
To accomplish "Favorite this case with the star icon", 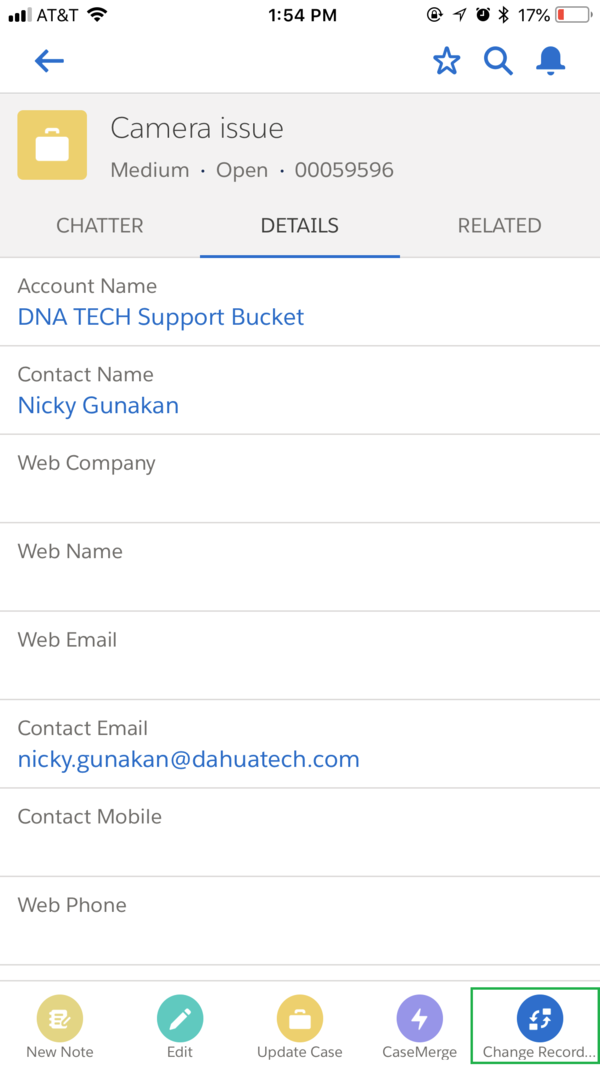I will click(446, 61).
